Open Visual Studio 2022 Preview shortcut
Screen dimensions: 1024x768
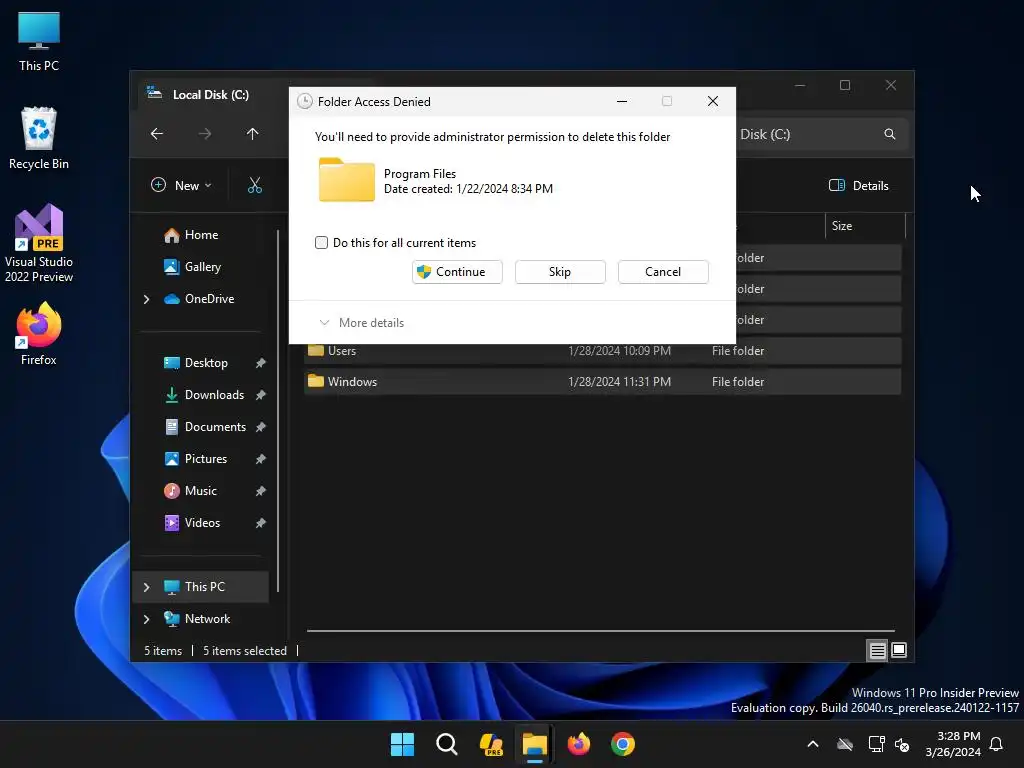[x=39, y=243]
